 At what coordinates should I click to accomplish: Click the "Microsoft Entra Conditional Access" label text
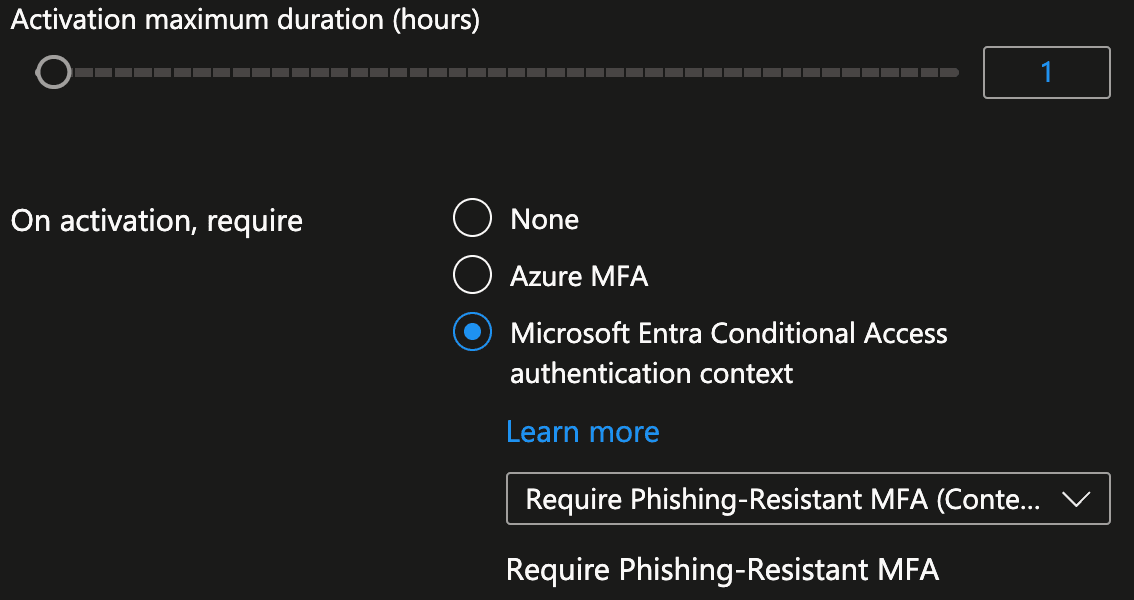click(x=728, y=333)
